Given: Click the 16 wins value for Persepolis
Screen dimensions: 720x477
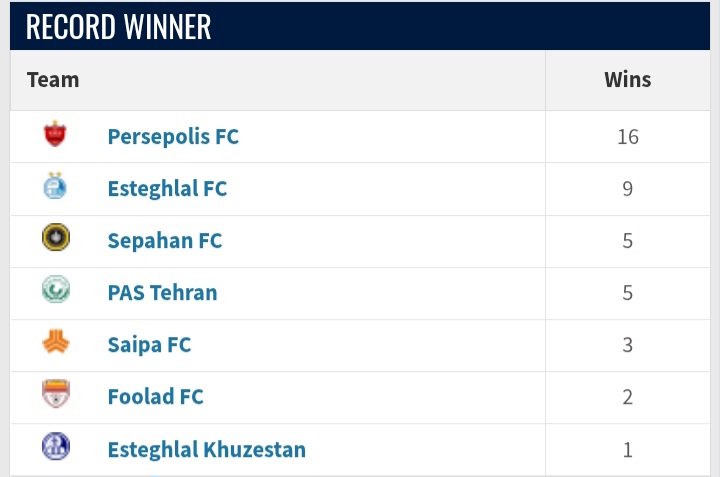Looking at the screenshot, I should tap(628, 137).
